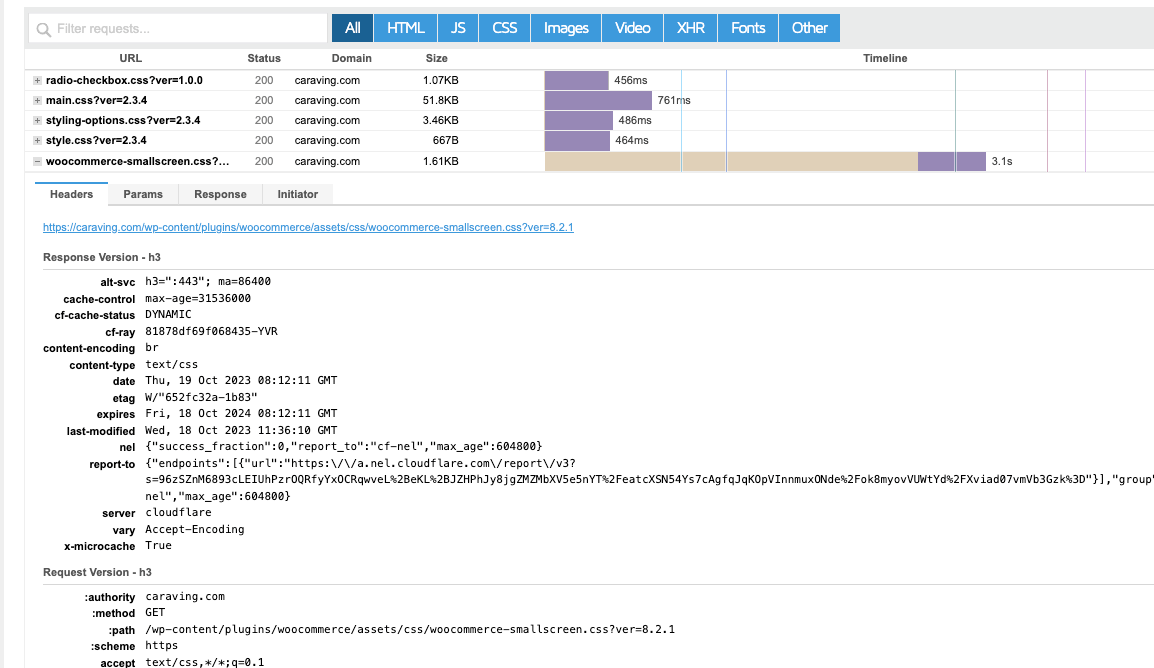Click the content-type text/css value
This screenshot has height=668, width=1154.
pos(171,364)
